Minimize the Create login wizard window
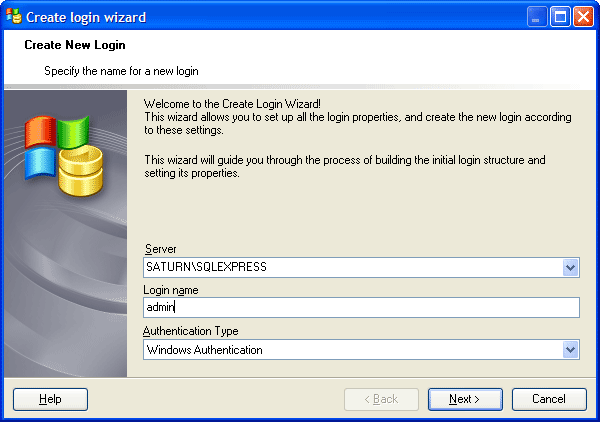This screenshot has width=600, height=422. click(x=539, y=17)
